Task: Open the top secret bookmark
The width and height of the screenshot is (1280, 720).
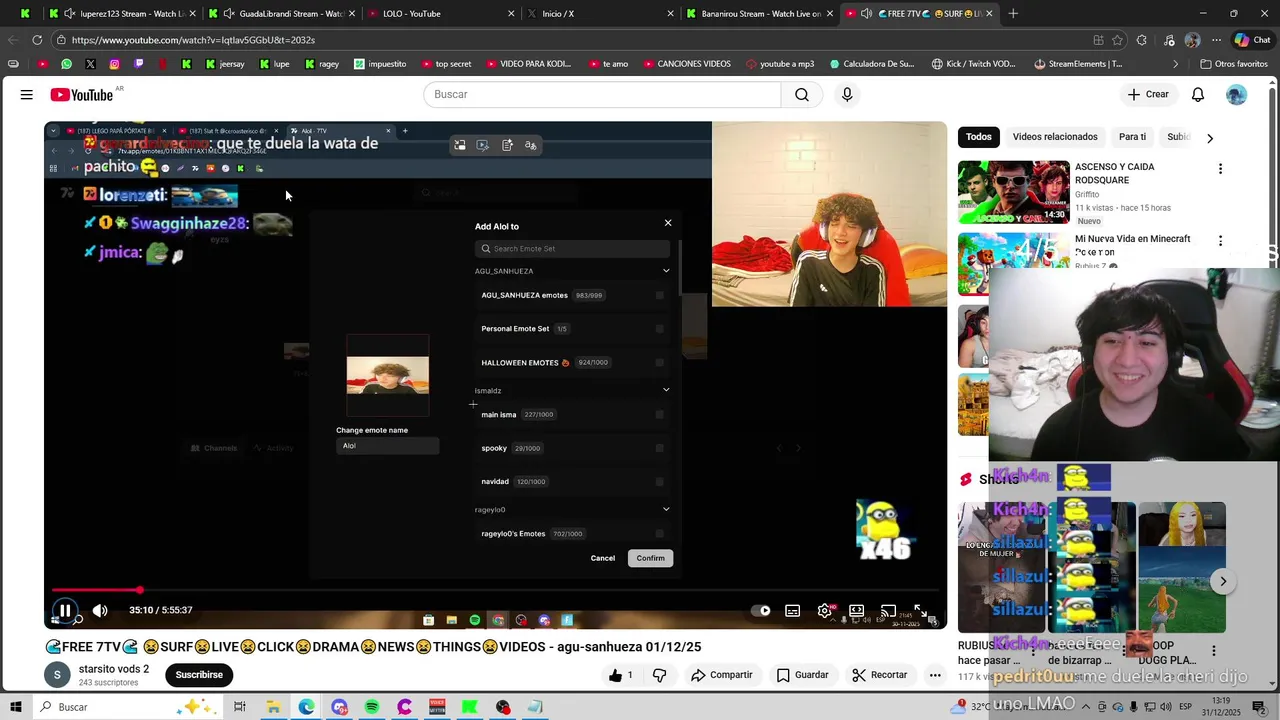Action: pos(447,64)
